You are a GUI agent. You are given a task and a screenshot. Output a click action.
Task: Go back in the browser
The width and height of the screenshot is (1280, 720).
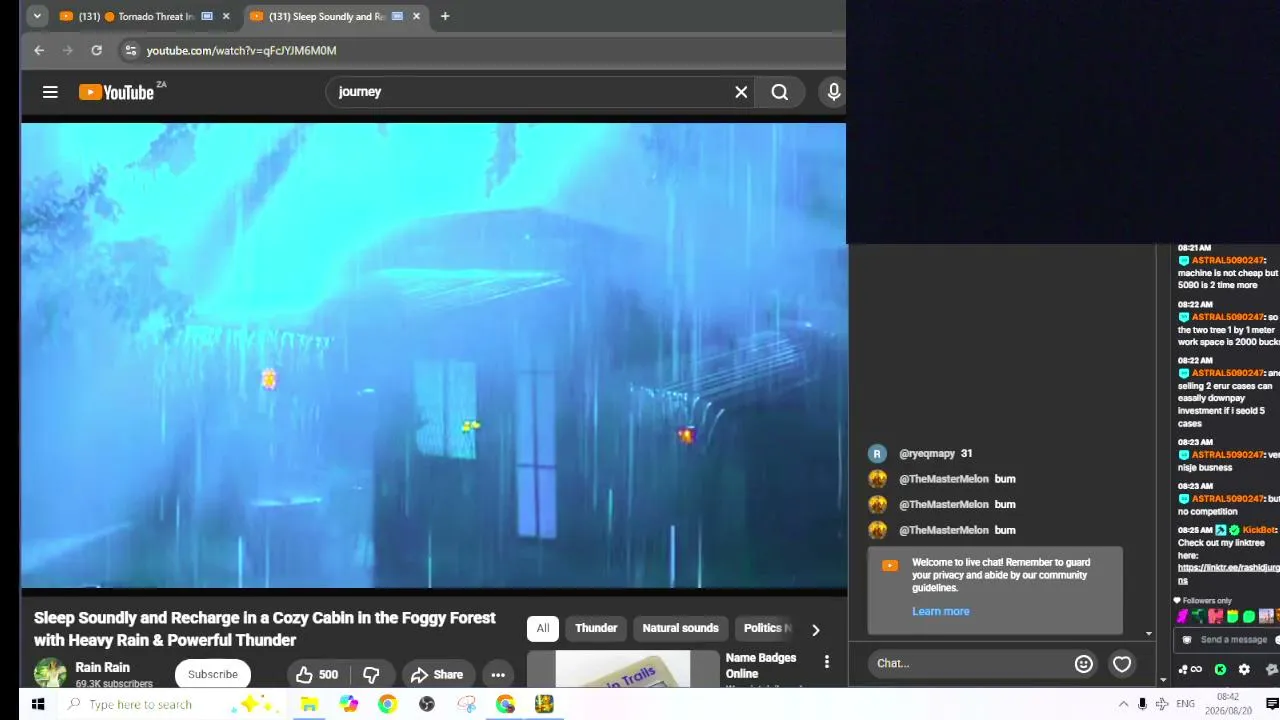(x=39, y=50)
